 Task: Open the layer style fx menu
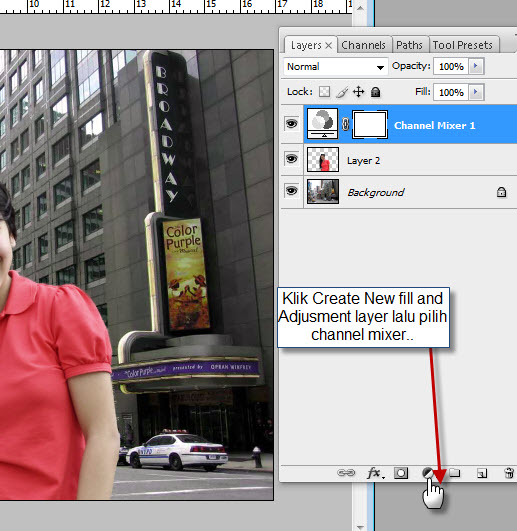[x=375, y=473]
